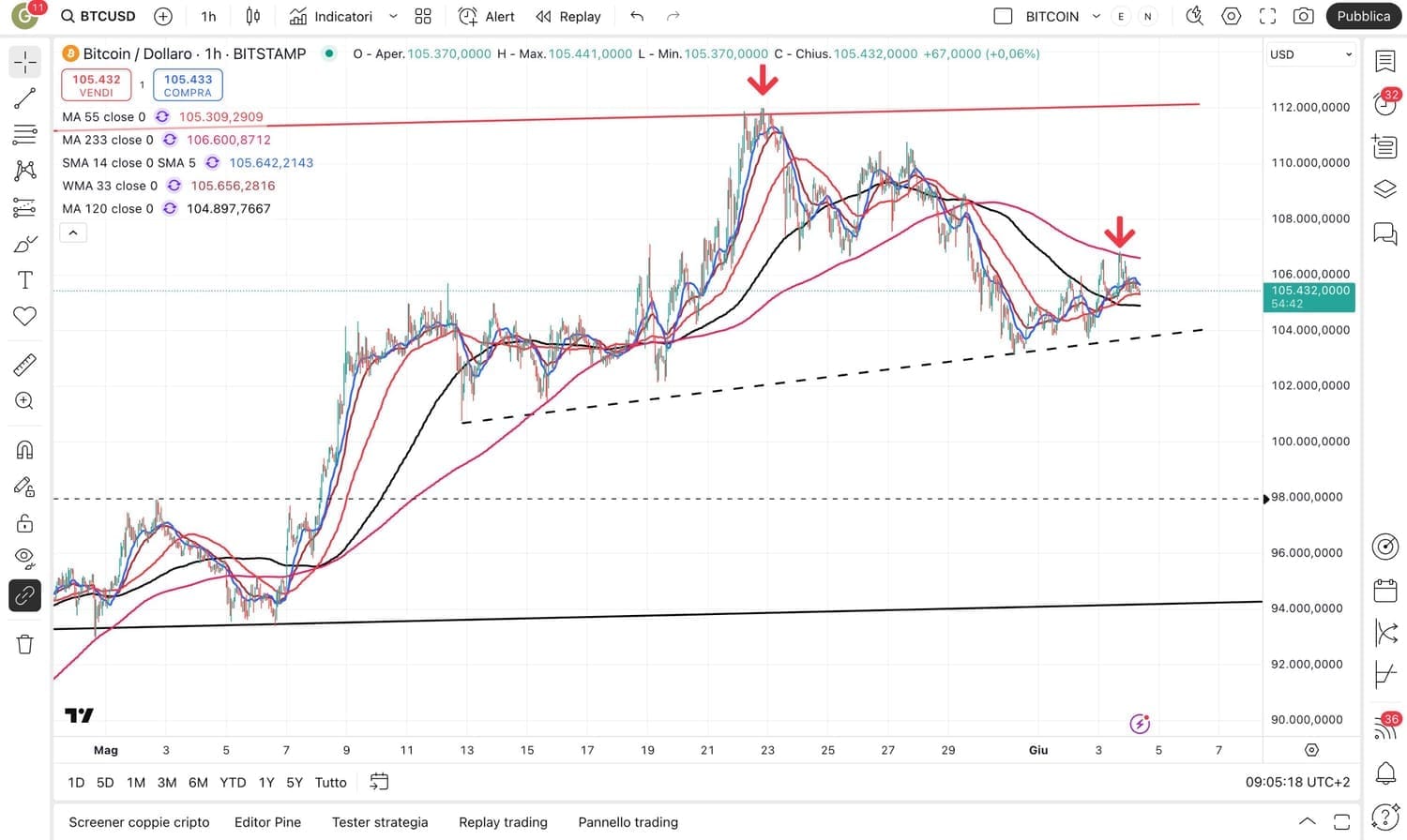Select the 3M time range
The width and height of the screenshot is (1407, 840).
click(x=167, y=782)
